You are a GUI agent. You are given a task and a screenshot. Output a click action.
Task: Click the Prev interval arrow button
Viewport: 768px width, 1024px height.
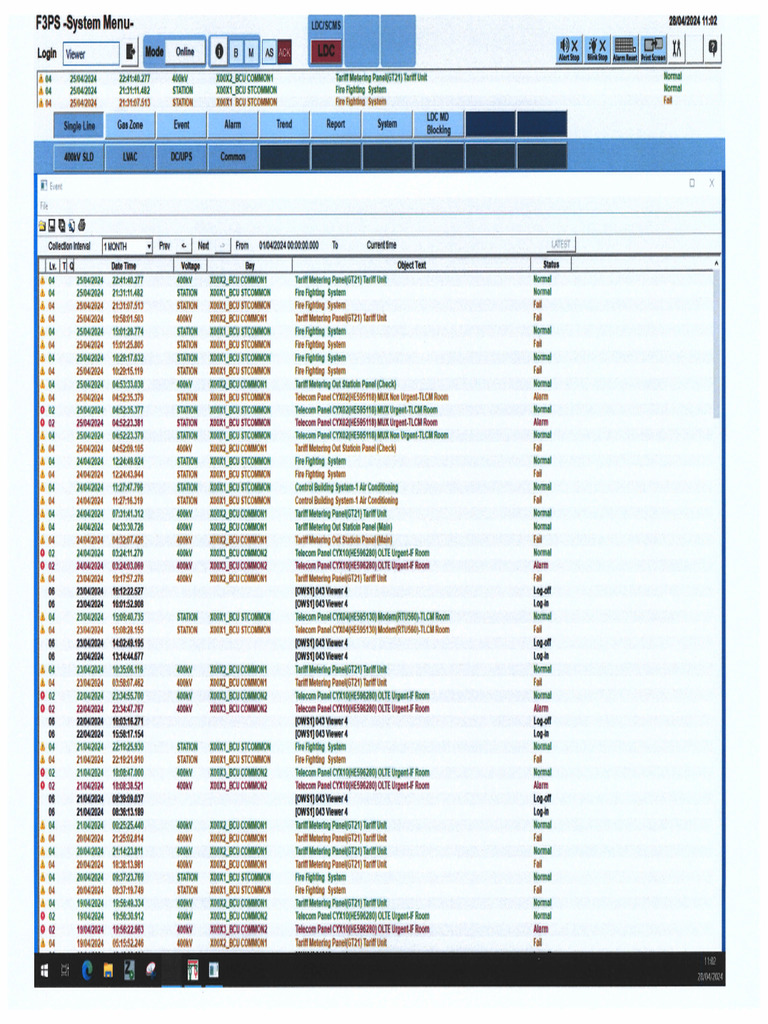pos(185,245)
